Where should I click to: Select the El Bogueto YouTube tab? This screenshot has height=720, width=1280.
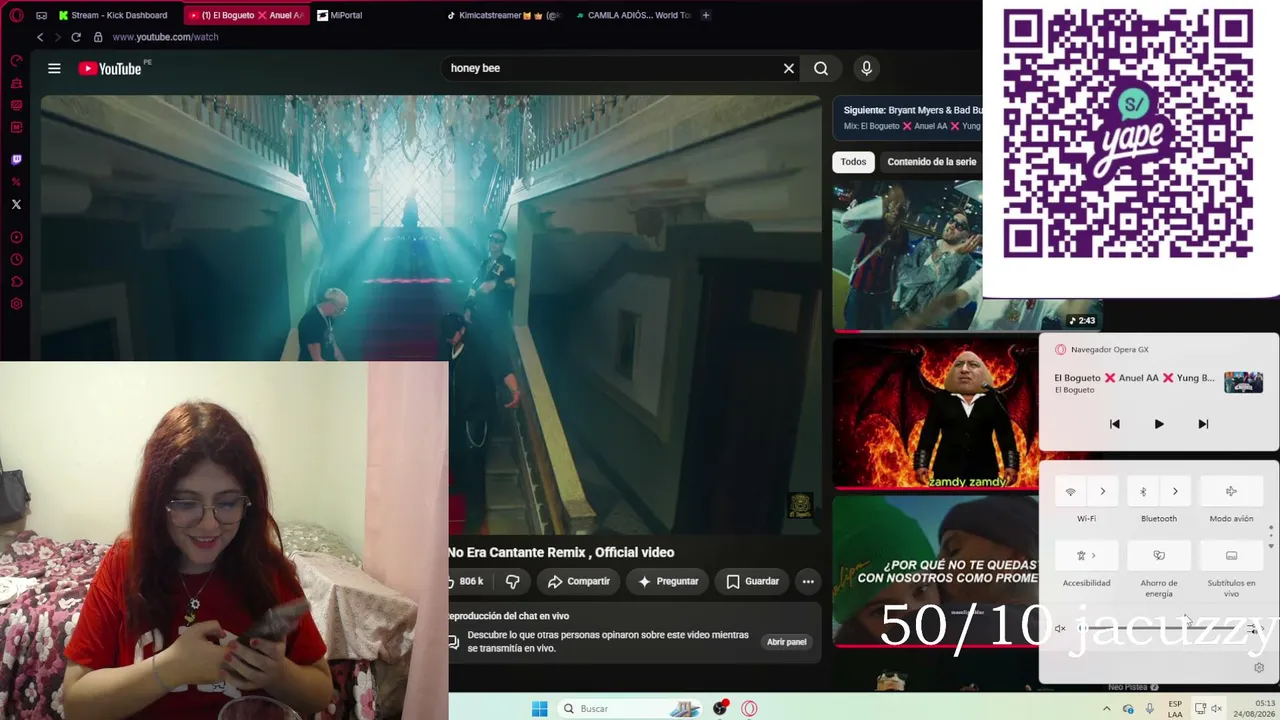(x=246, y=15)
